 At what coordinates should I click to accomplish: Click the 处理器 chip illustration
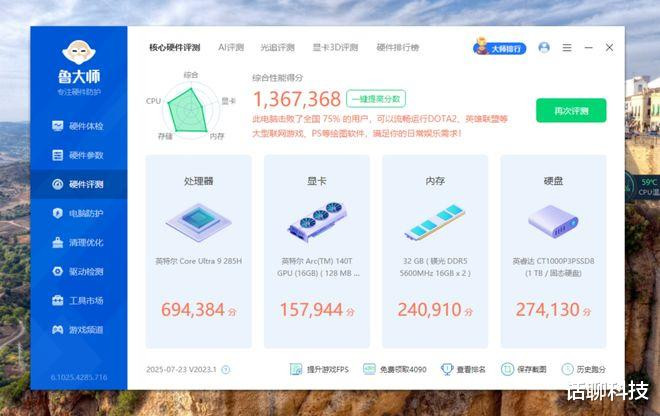click(x=198, y=222)
